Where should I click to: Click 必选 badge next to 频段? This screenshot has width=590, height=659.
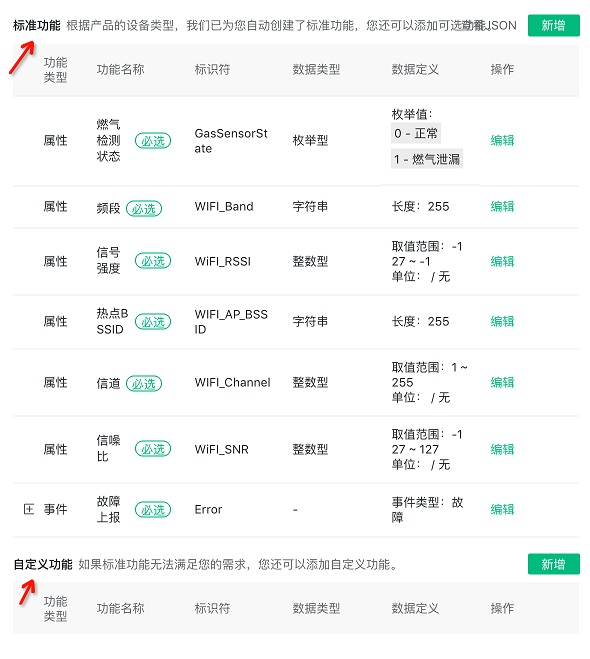[144, 208]
